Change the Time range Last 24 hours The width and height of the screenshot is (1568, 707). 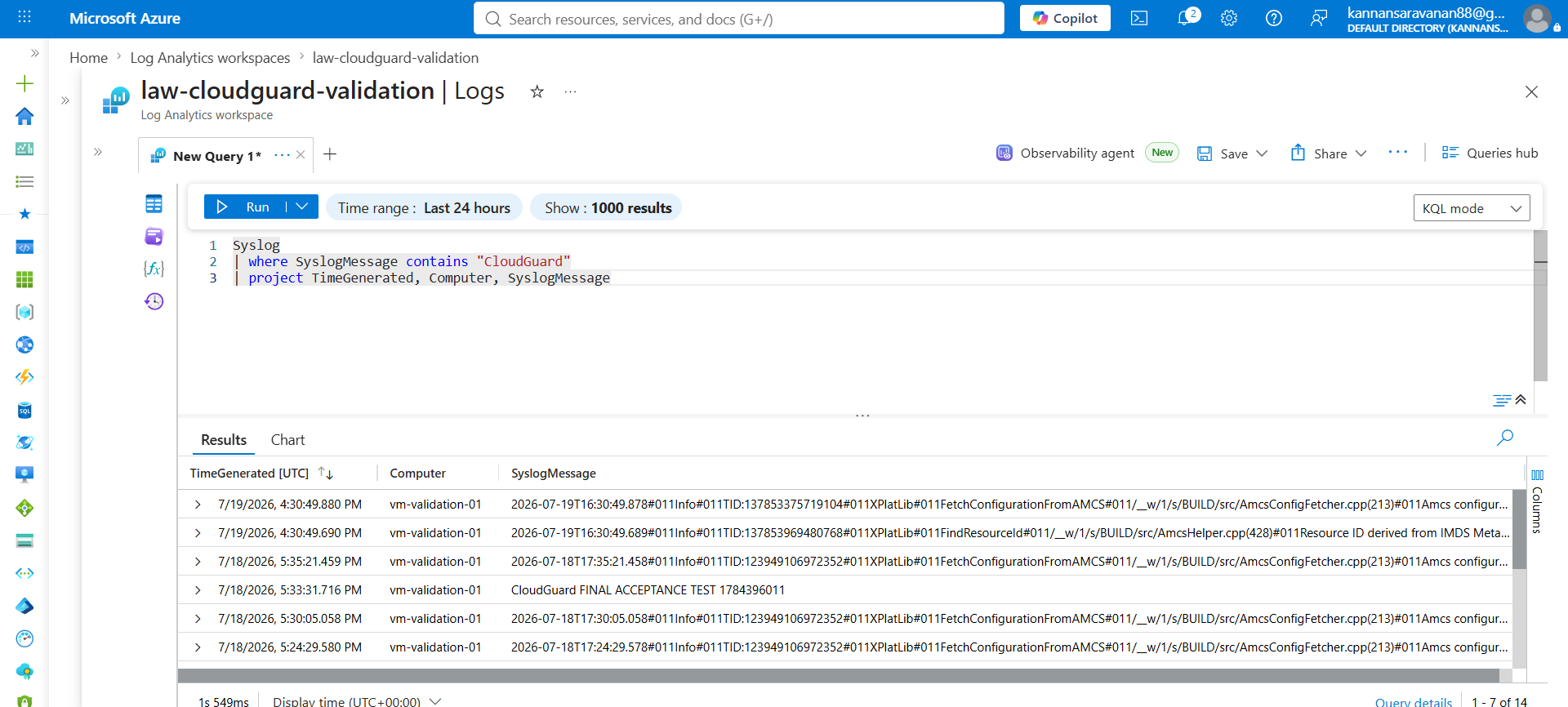pyautogui.click(x=424, y=208)
